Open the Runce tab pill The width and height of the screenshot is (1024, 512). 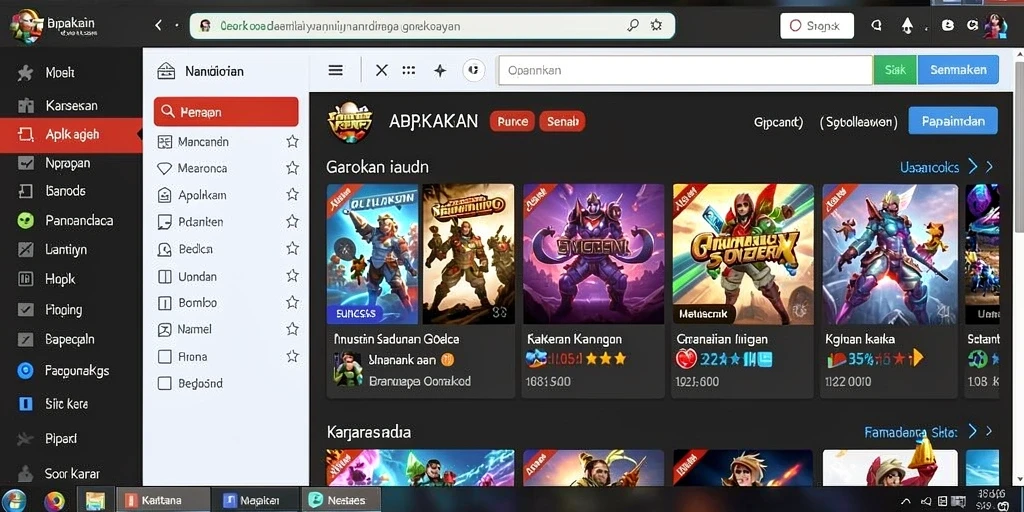513,121
